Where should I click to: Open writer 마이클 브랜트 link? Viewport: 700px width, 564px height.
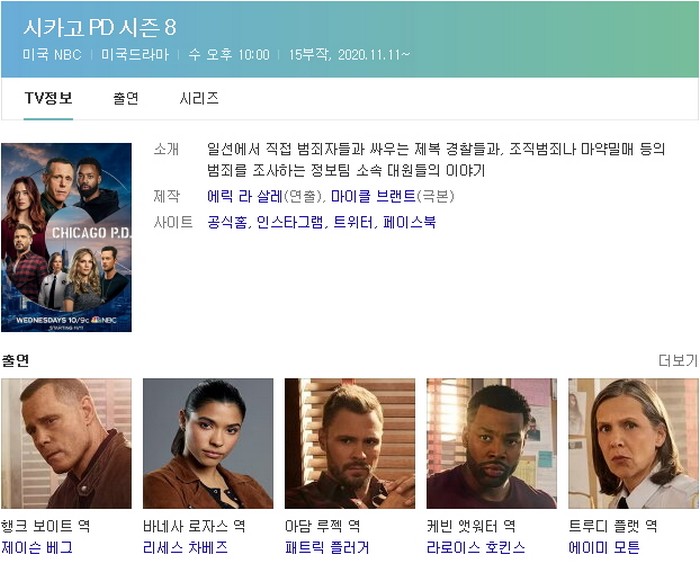(373, 196)
